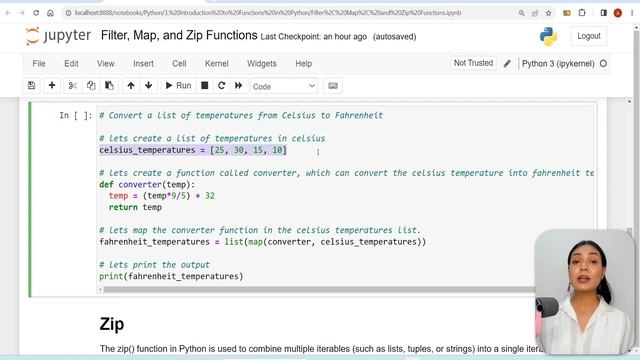The width and height of the screenshot is (640, 360).
Task: Click the browser forward arrow
Action: [x=22, y=13]
